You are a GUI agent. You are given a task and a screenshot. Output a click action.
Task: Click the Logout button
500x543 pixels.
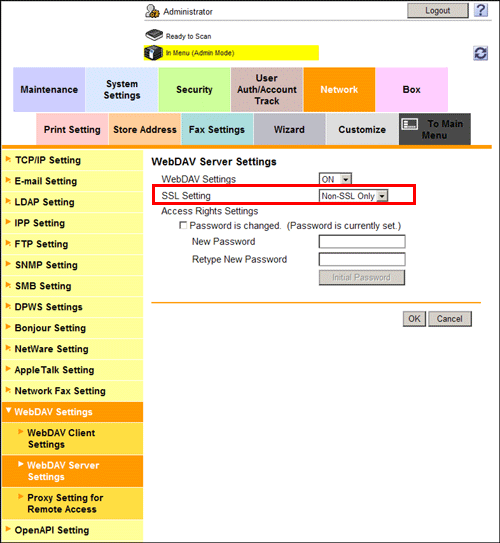click(x=438, y=11)
